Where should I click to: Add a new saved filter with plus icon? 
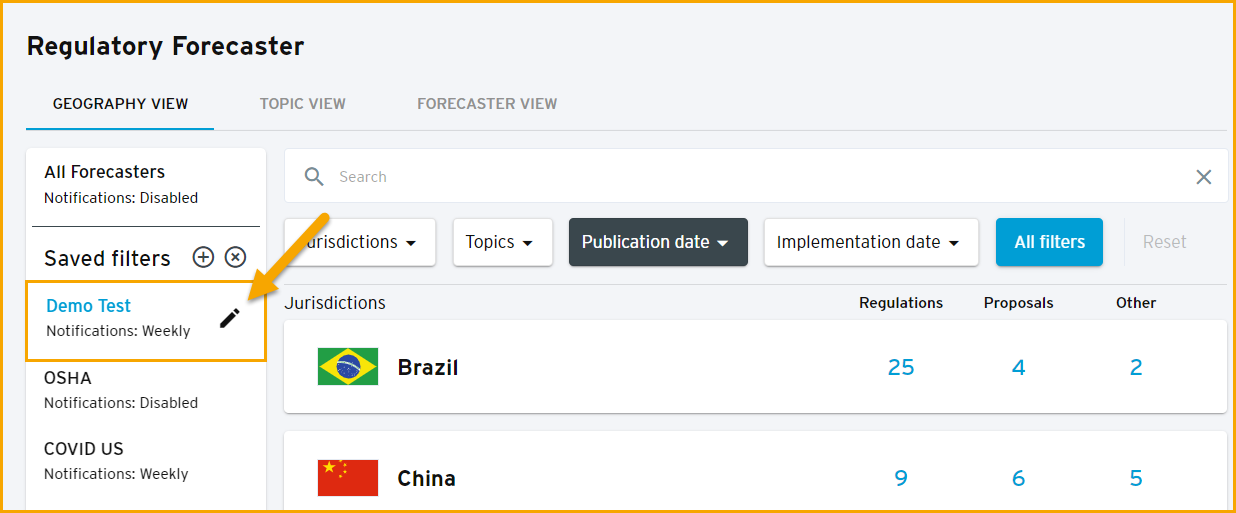pyautogui.click(x=203, y=258)
